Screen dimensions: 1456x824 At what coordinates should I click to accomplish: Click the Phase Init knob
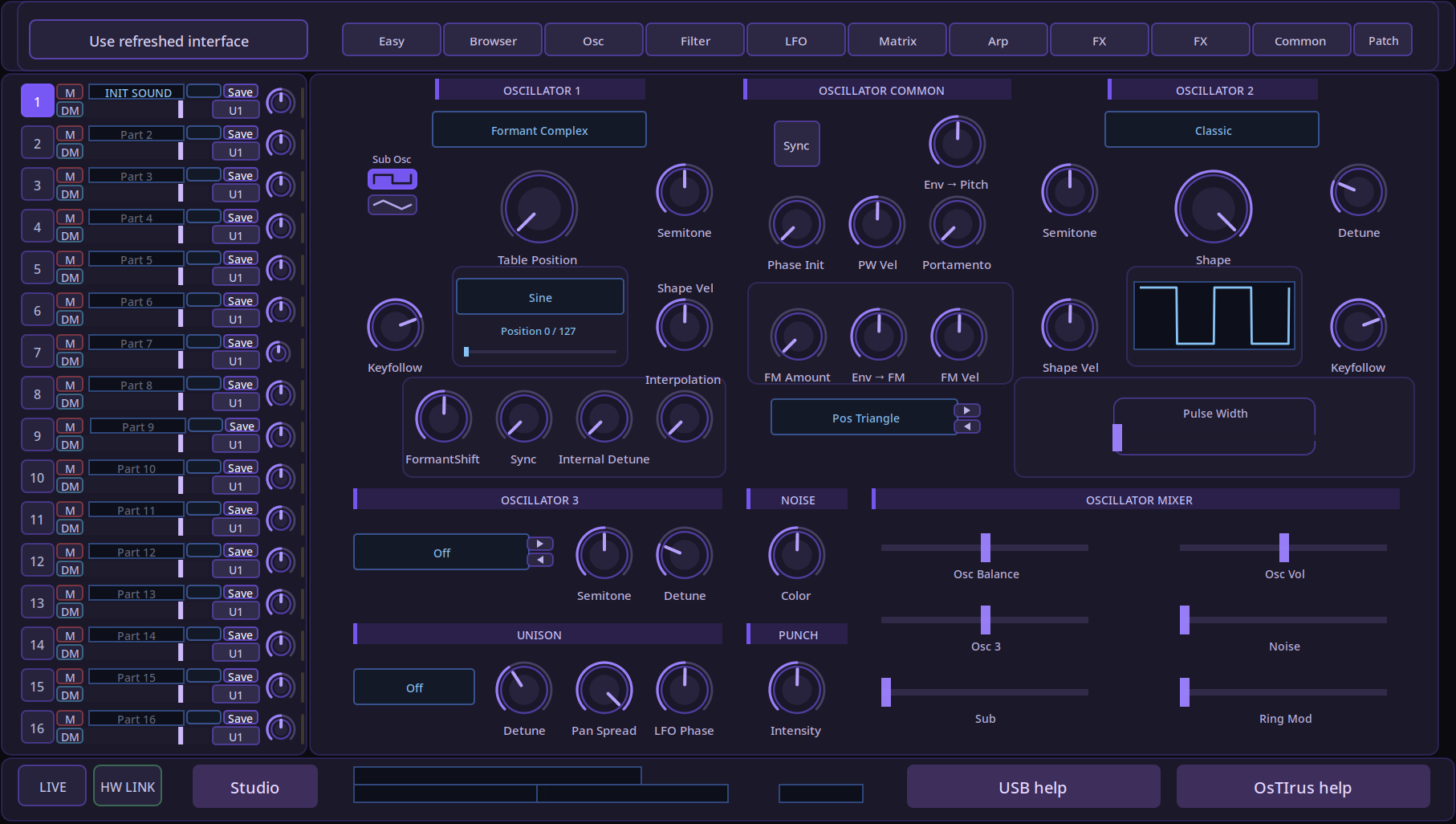click(x=796, y=224)
